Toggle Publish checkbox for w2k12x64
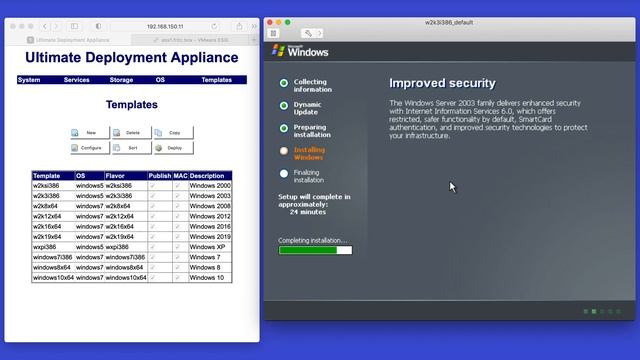This screenshot has height=360, width=640. [153, 216]
